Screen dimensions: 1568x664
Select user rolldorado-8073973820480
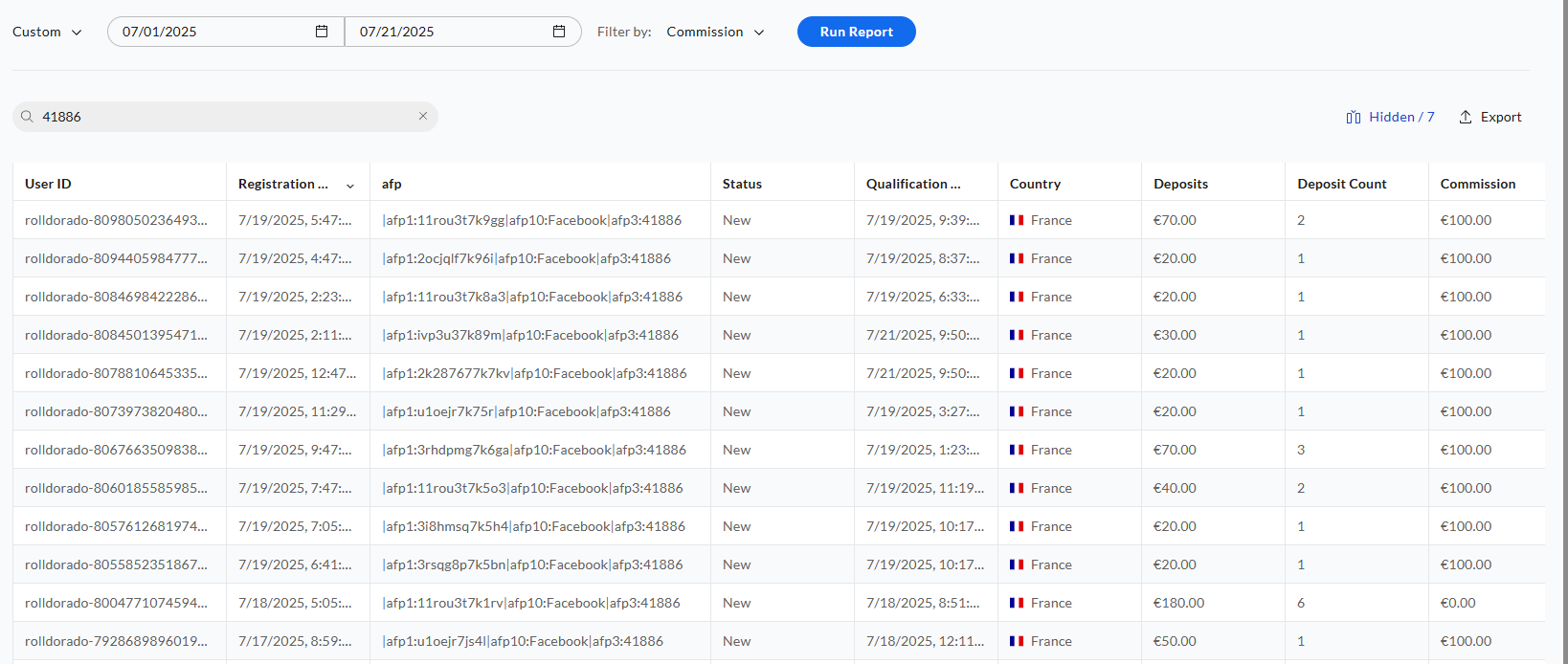point(116,411)
